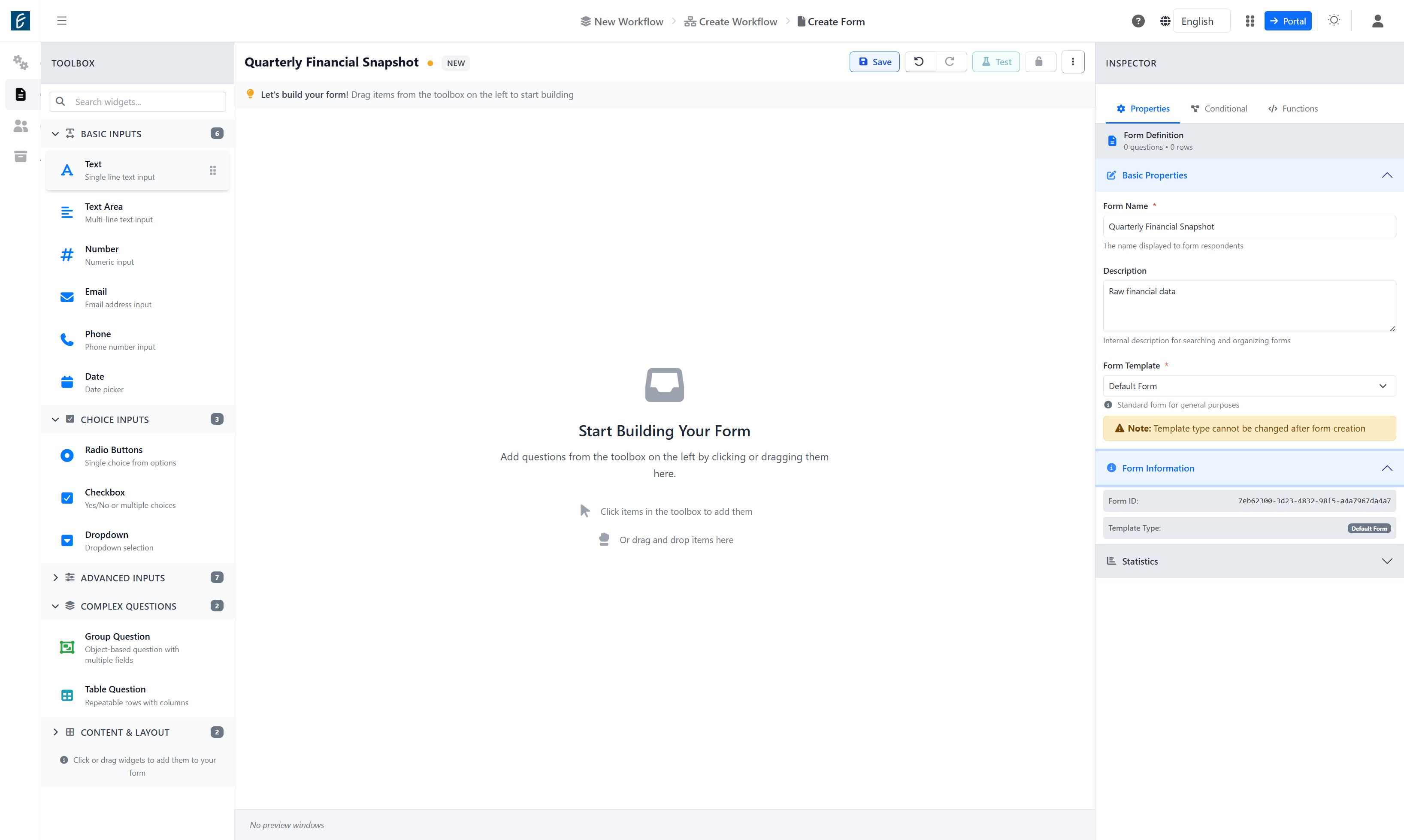This screenshot has width=1404, height=840.
Task: Go to New Workflow breadcrumb
Action: point(622,21)
